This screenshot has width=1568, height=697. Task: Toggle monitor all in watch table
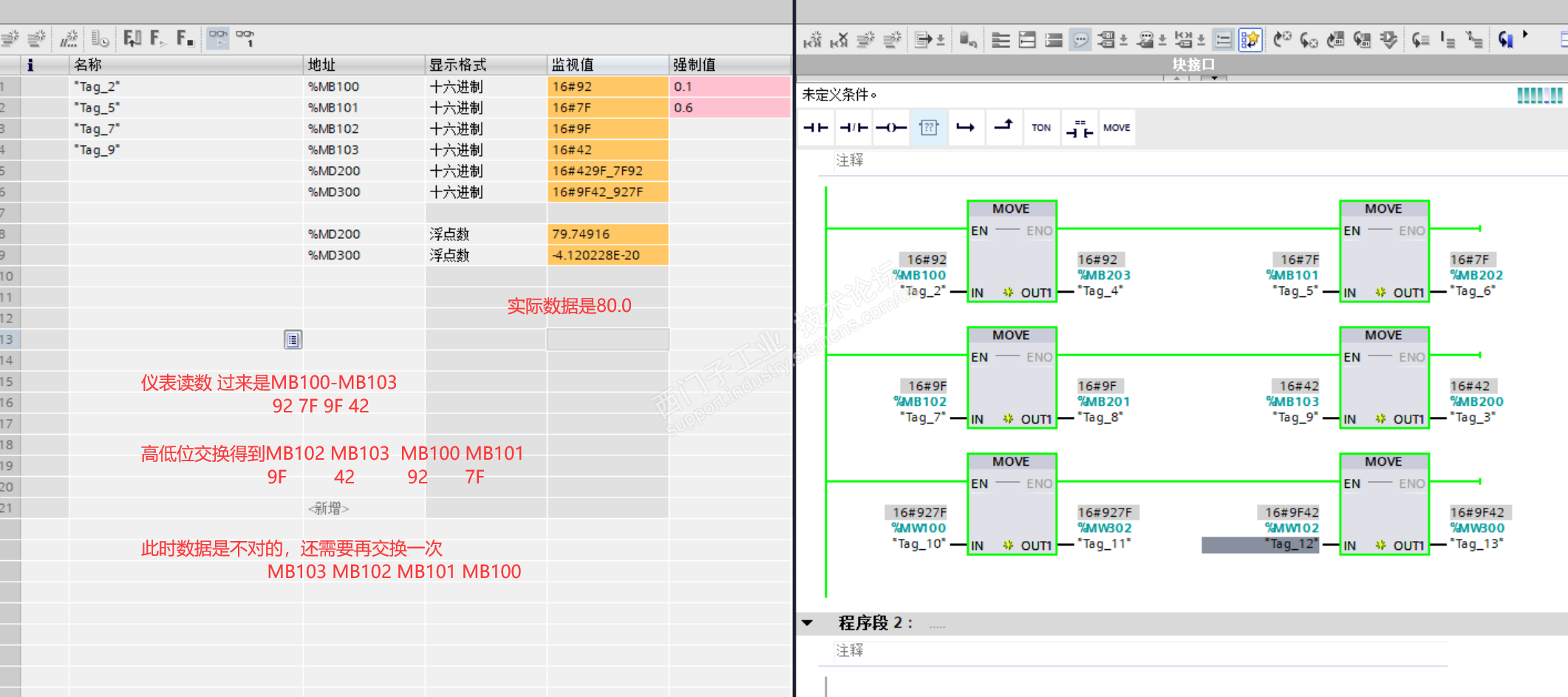click(x=218, y=38)
